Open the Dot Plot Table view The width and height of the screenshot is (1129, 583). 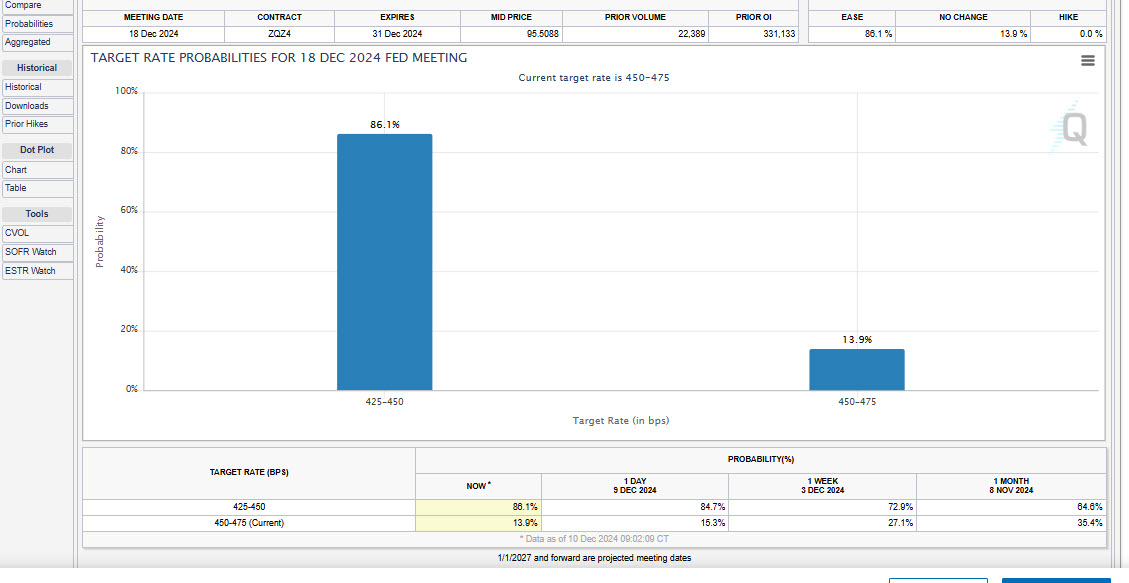coord(36,188)
